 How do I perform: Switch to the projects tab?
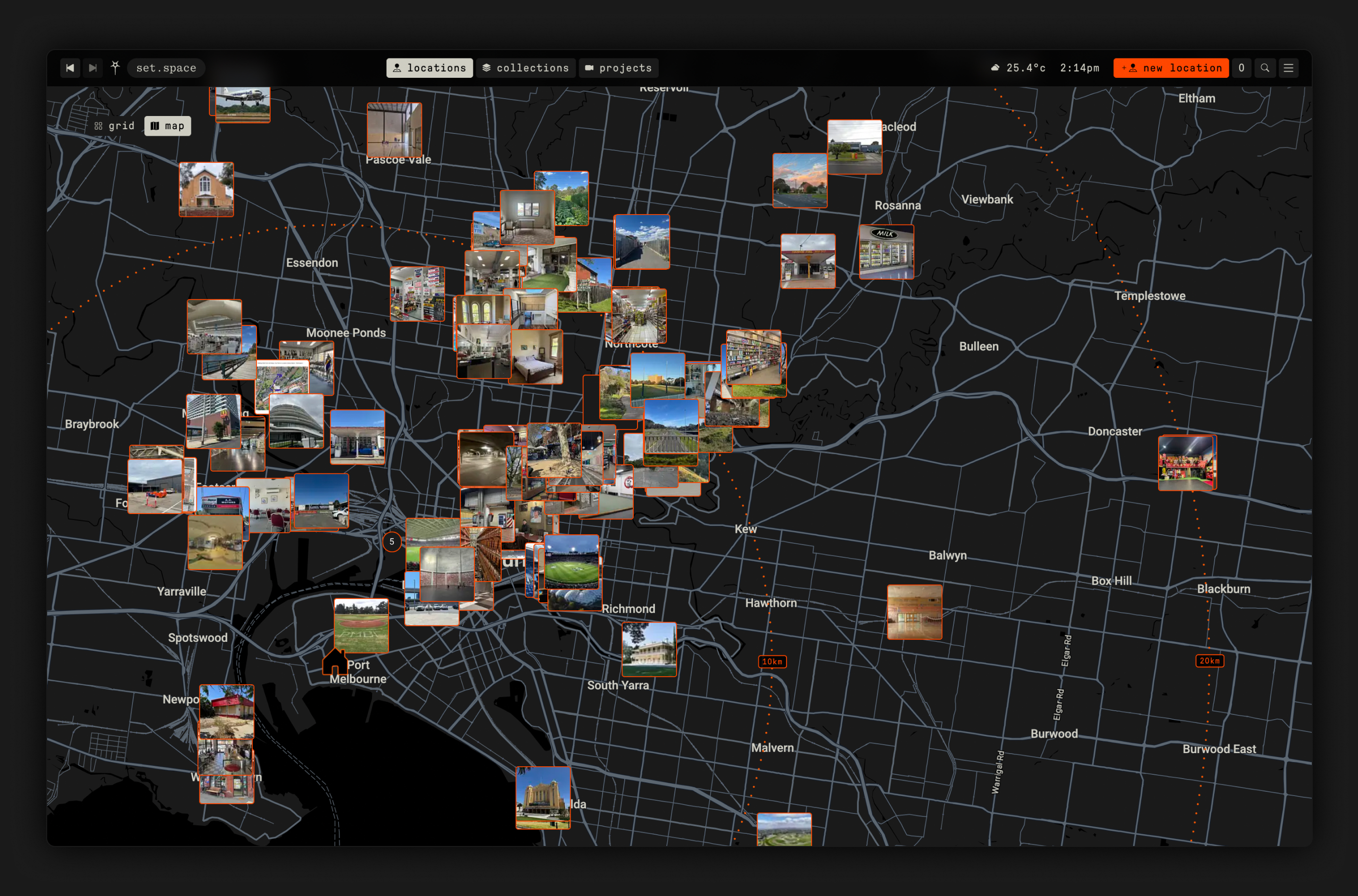619,68
